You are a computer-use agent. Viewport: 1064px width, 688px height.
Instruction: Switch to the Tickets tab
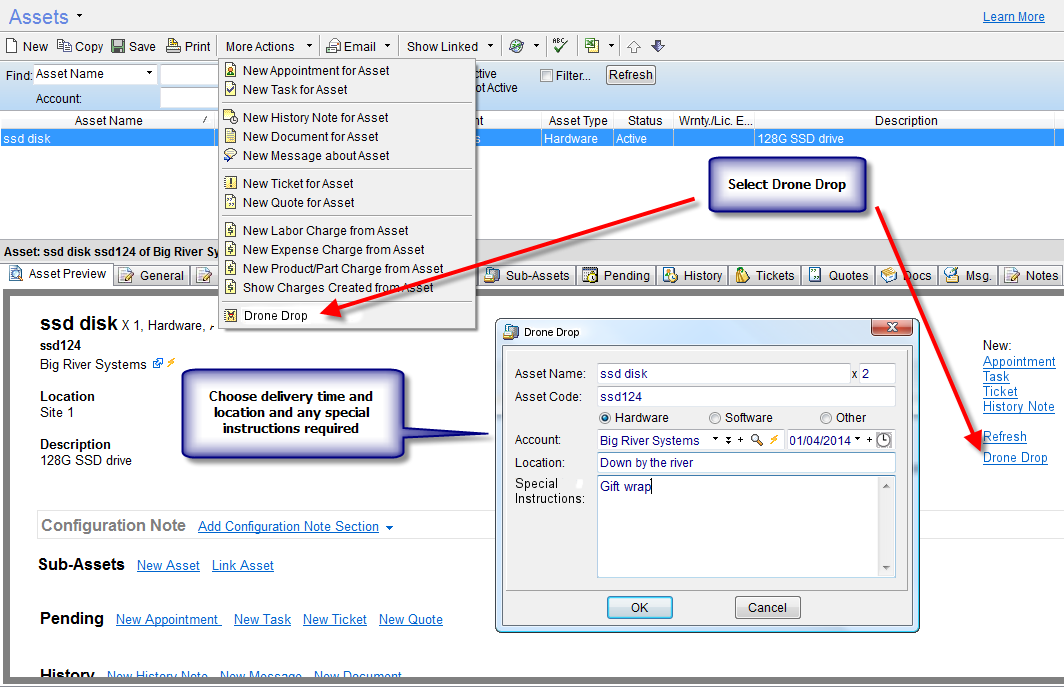(x=766, y=275)
